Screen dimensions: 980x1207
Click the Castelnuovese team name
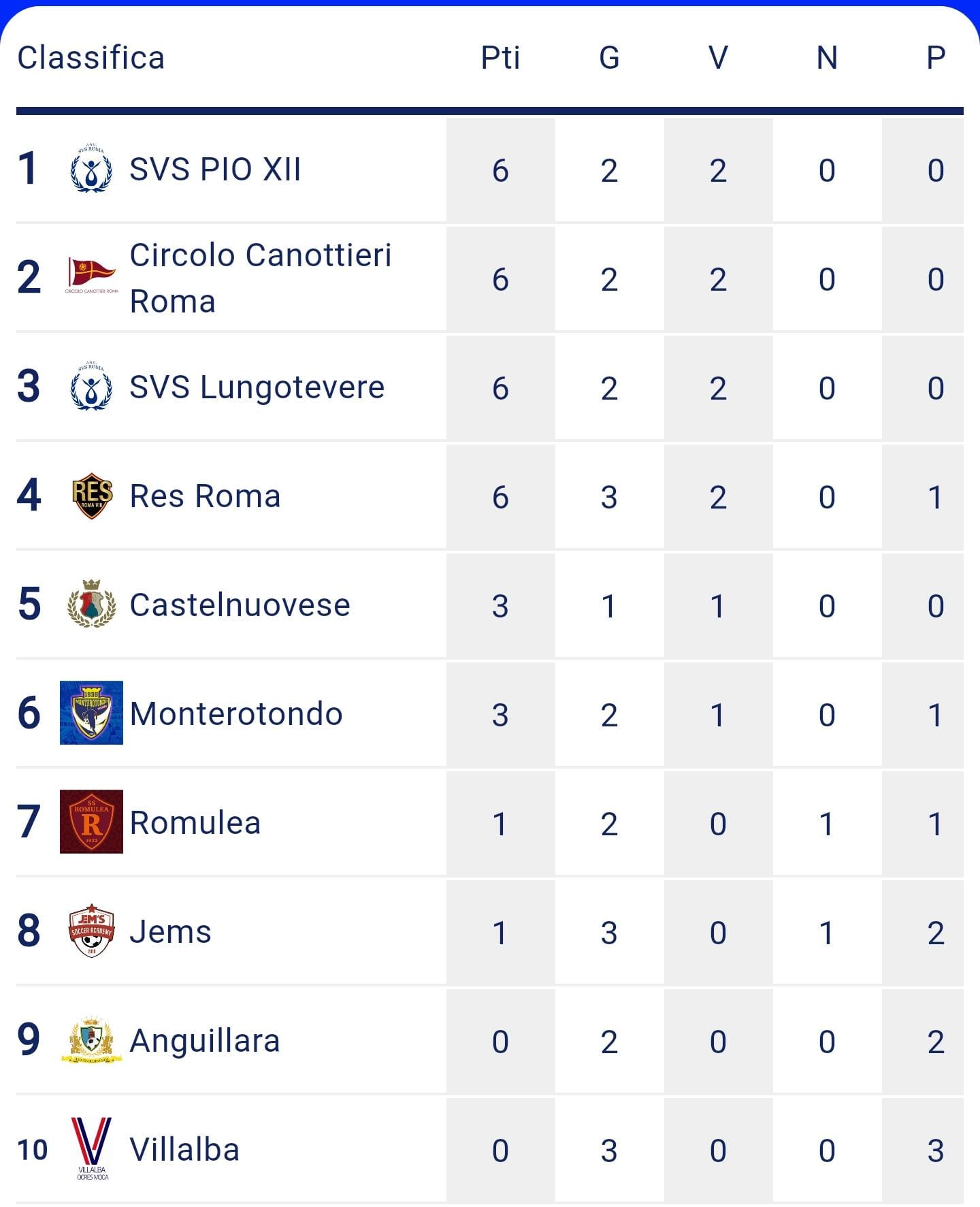(x=240, y=605)
